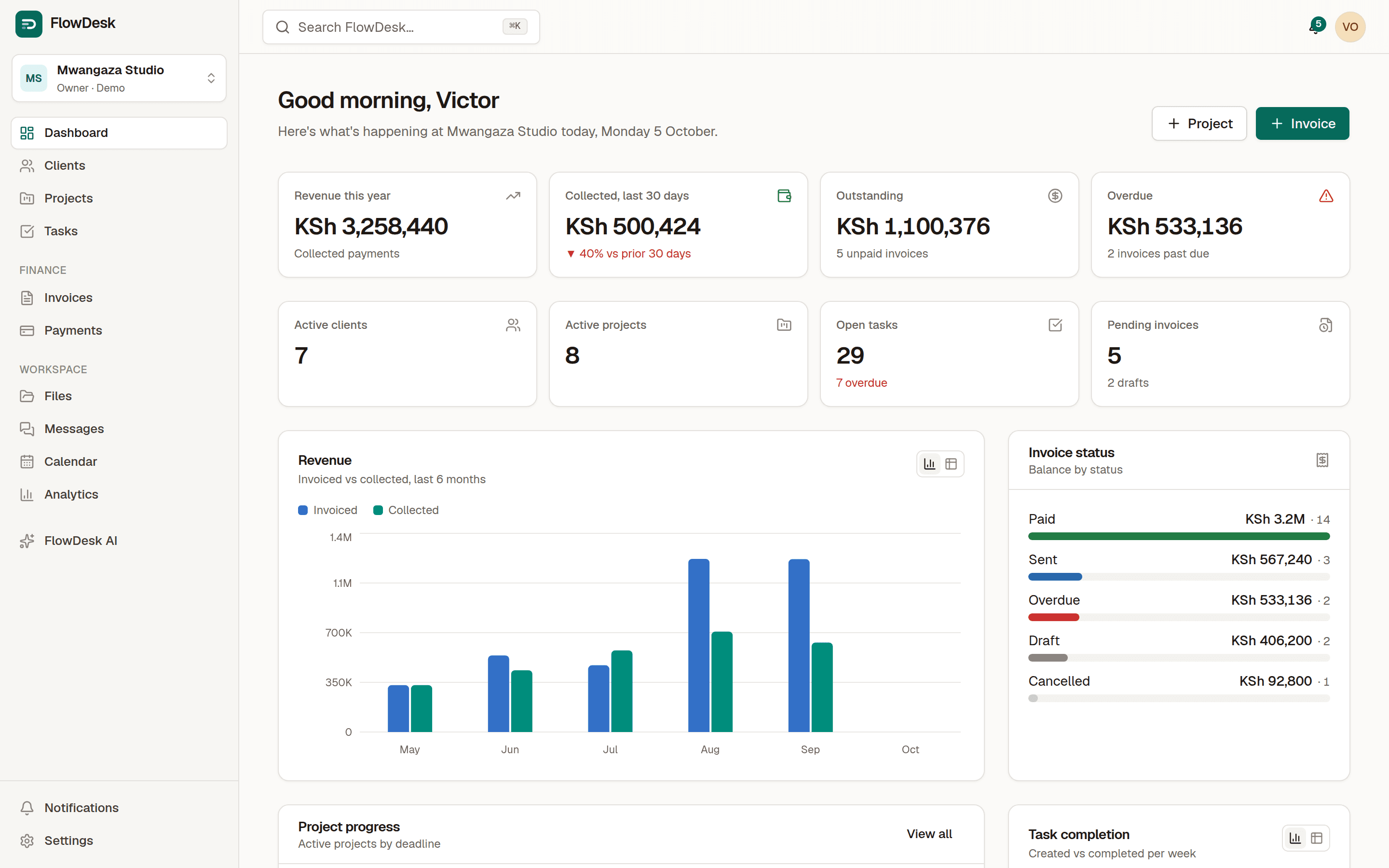Viewport: 1389px width, 868px height.
Task: Open the FlowDesk AI page
Action: click(119, 541)
